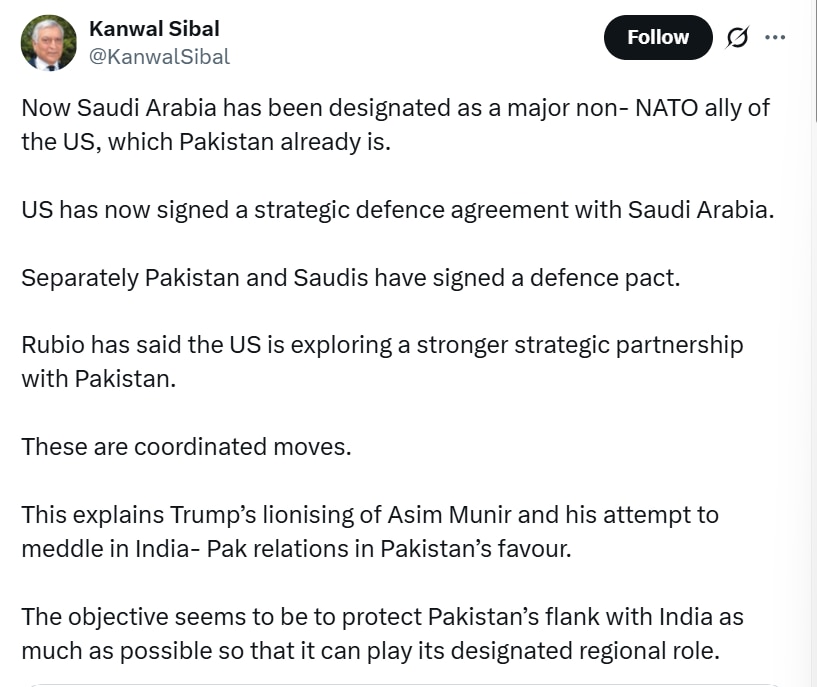Image resolution: width=817 pixels, height=687 pixels.
Task: Click the sentence about the strategic defence agreement
Action: [398, 209]
